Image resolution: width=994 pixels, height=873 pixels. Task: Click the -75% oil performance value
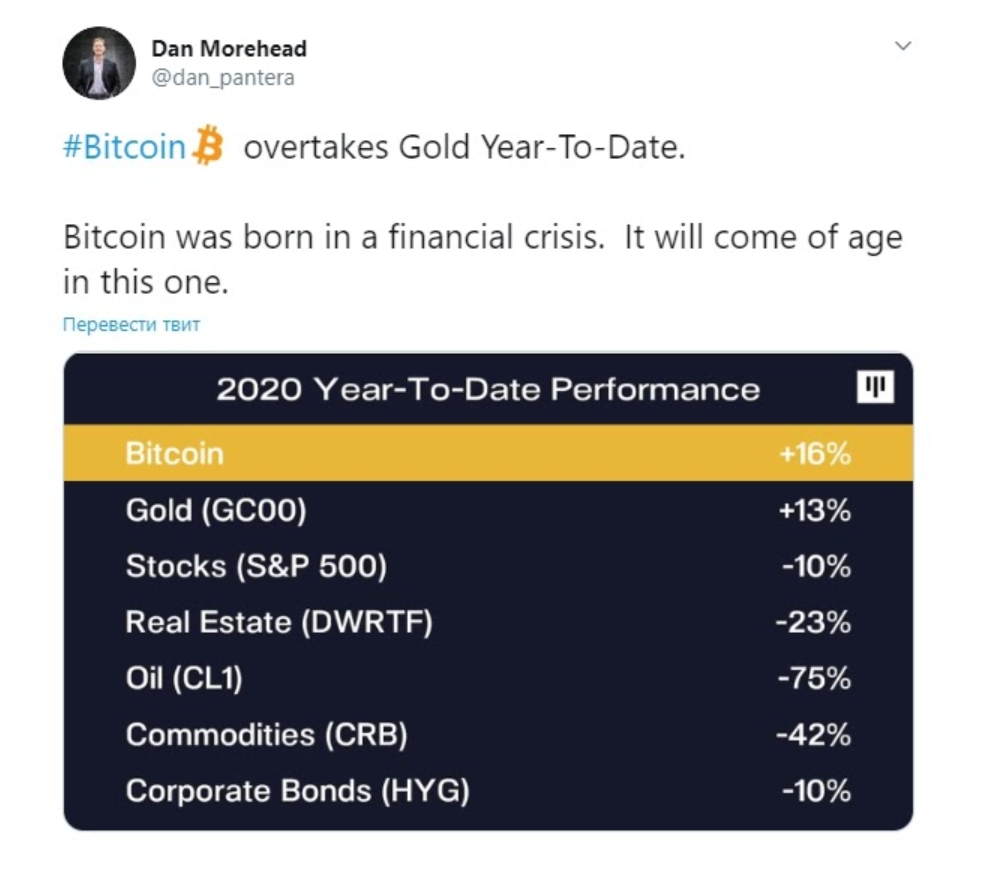coord(815,678)
